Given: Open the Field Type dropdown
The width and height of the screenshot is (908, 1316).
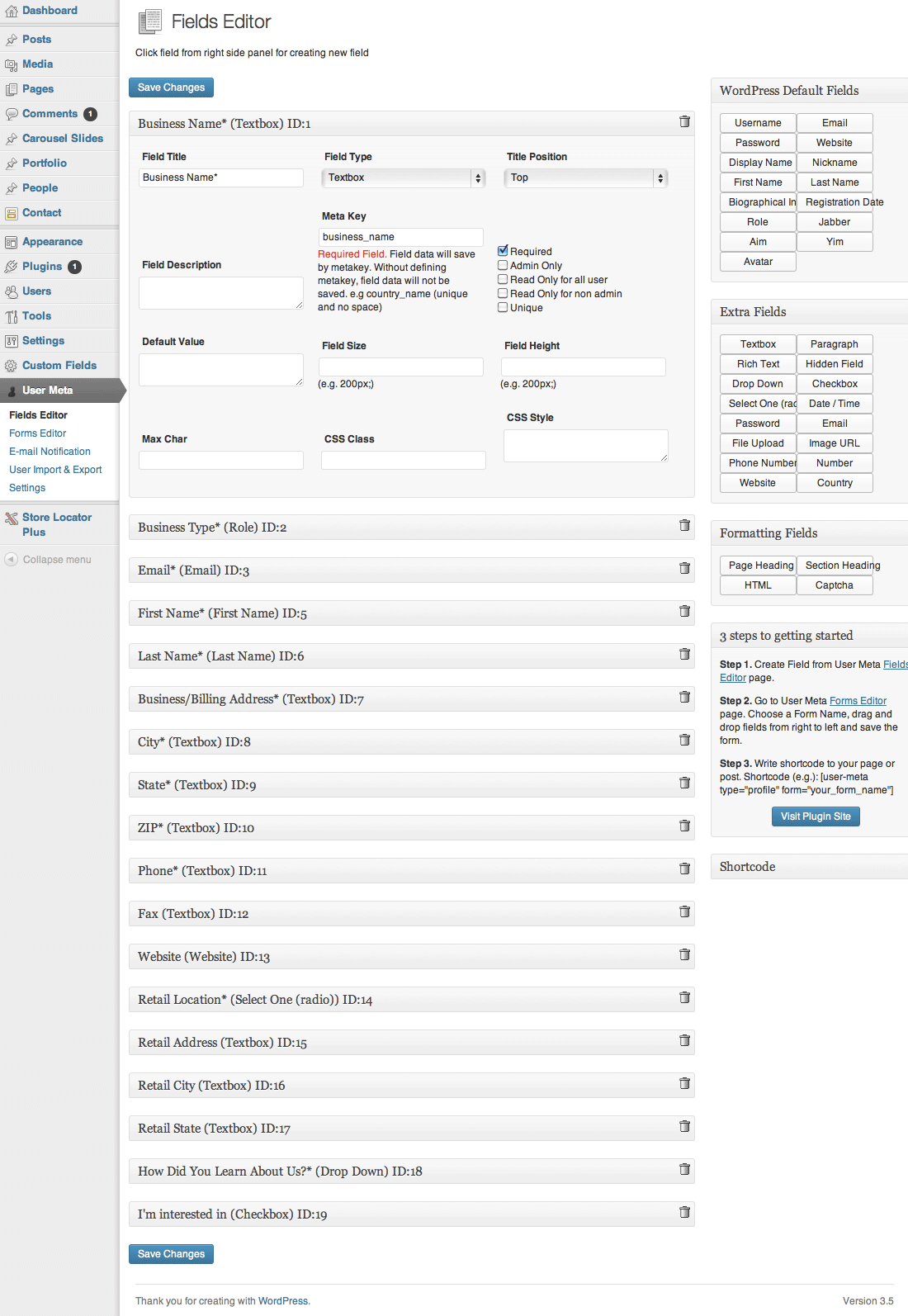Looking at the screenshot, I should 403,178.
